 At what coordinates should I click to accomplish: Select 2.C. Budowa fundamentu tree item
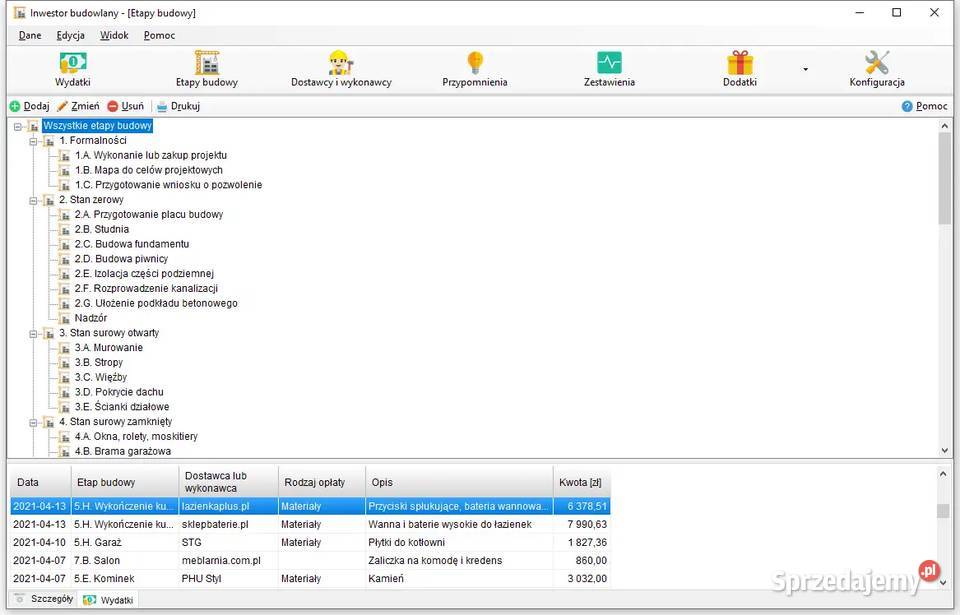tap(131, 244)
